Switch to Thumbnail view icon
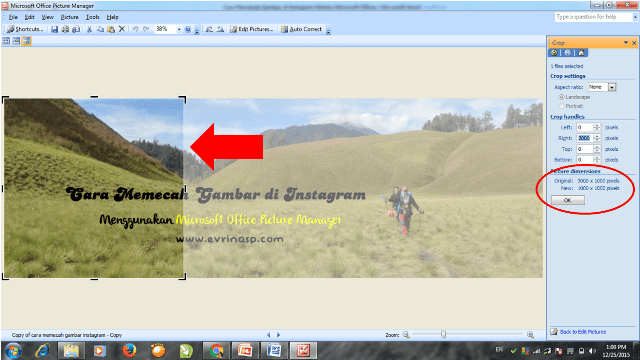640x360 pixels. point(6,41)
